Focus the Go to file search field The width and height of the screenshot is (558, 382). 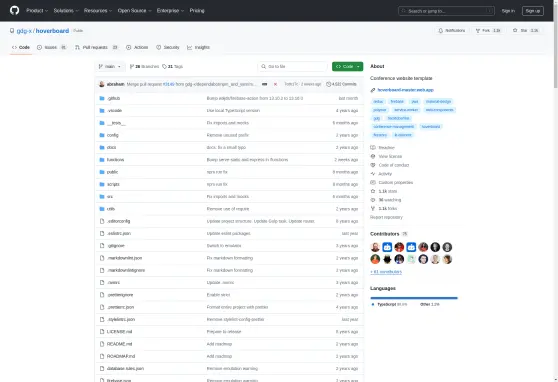click(292, 67)
